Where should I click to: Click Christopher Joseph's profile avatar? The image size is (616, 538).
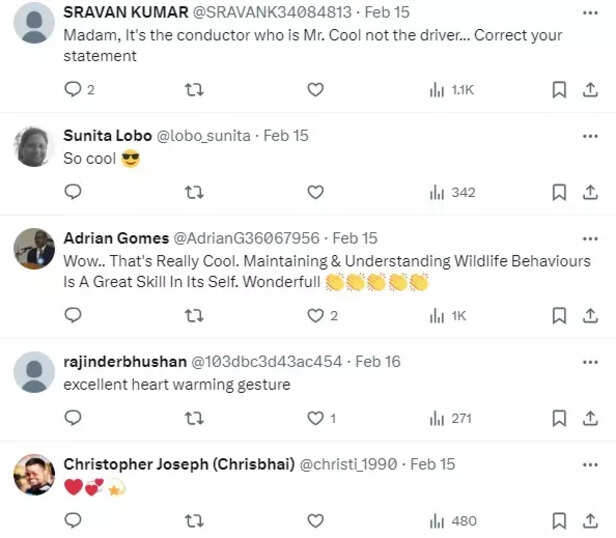(34, 475)
